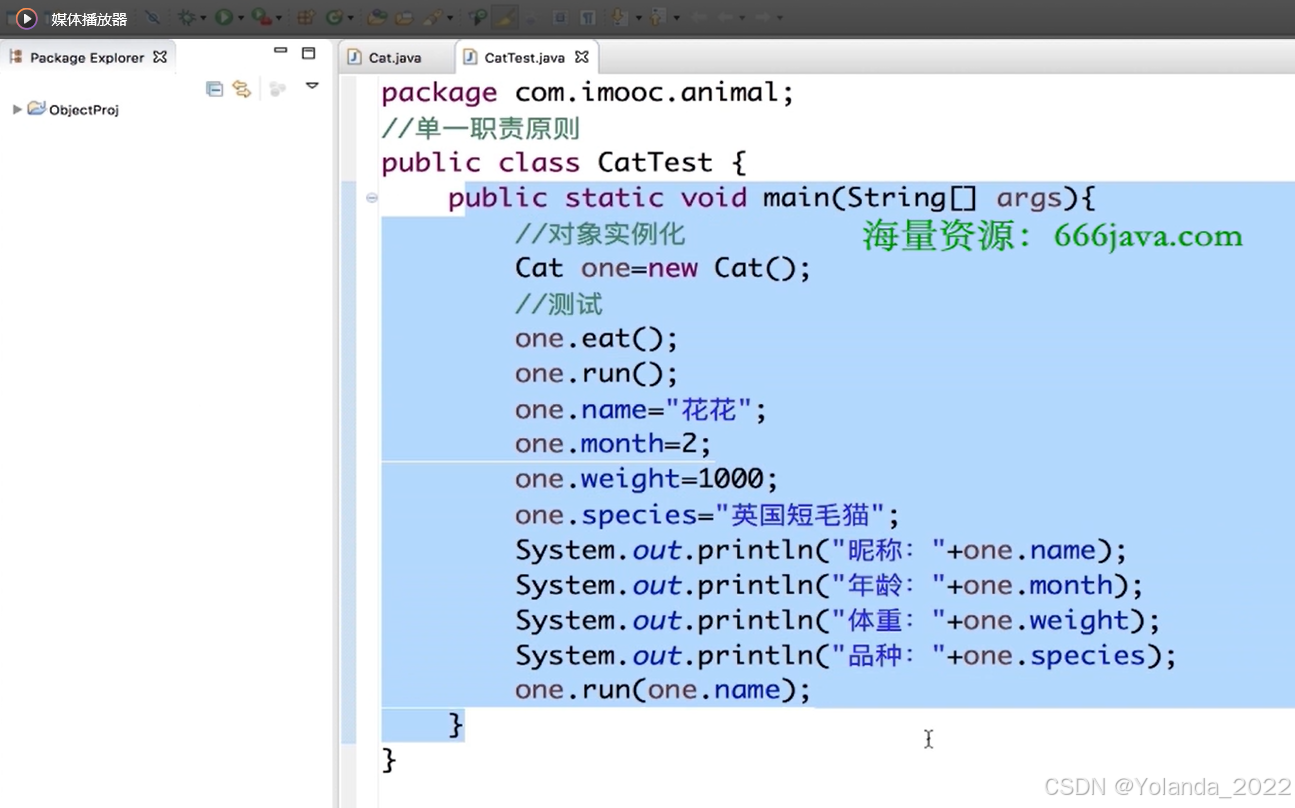Click the println "年龄" statement
Image resolution: width=1295 pixels, height=808 pixels.
[x=829, y=585]
